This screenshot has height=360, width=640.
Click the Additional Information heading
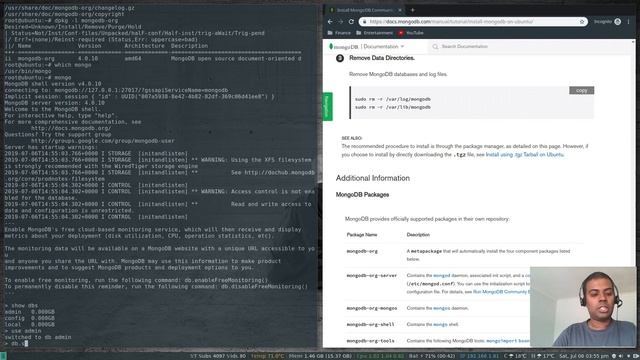point(373,178)
